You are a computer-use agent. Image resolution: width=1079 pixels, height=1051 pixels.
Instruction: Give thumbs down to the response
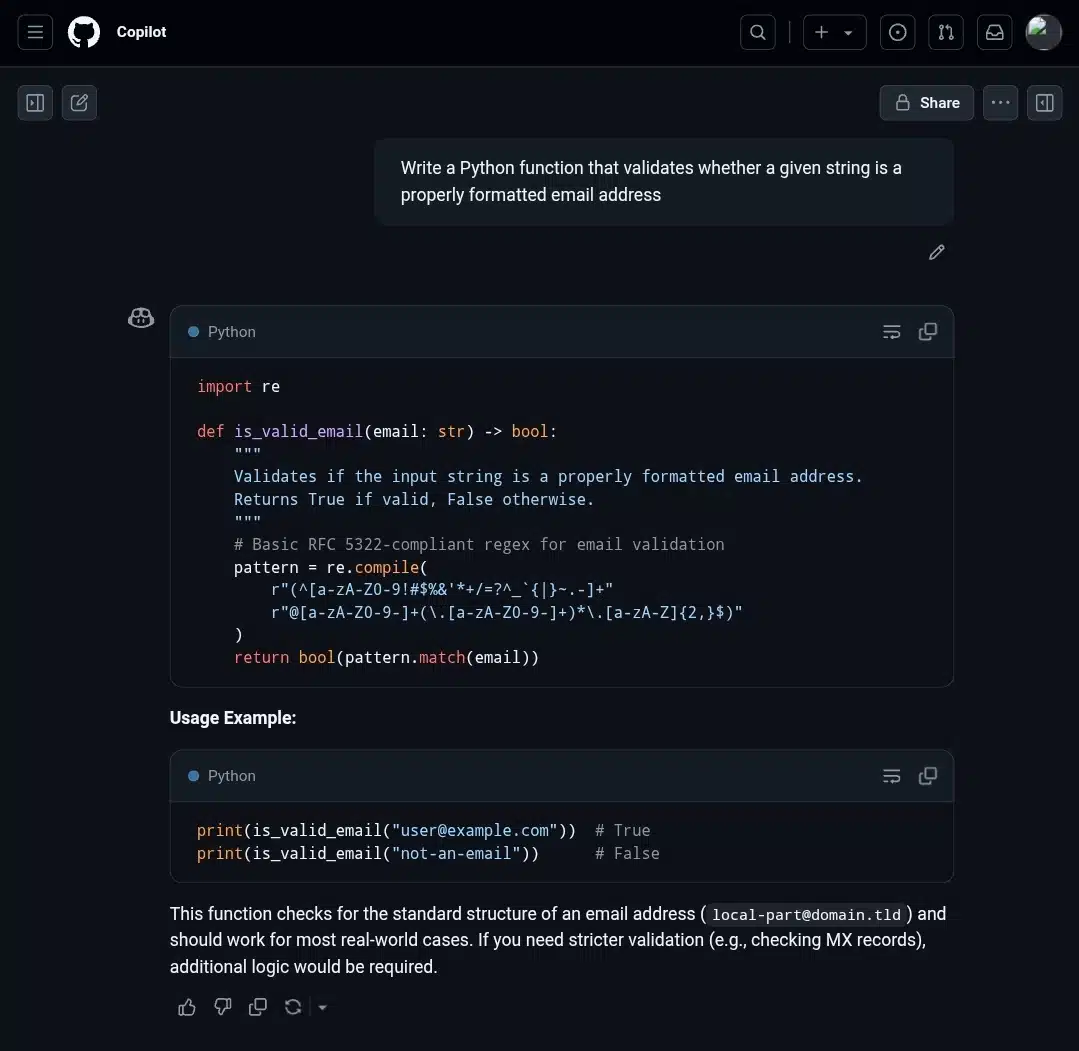click(x=222, y=1007)
